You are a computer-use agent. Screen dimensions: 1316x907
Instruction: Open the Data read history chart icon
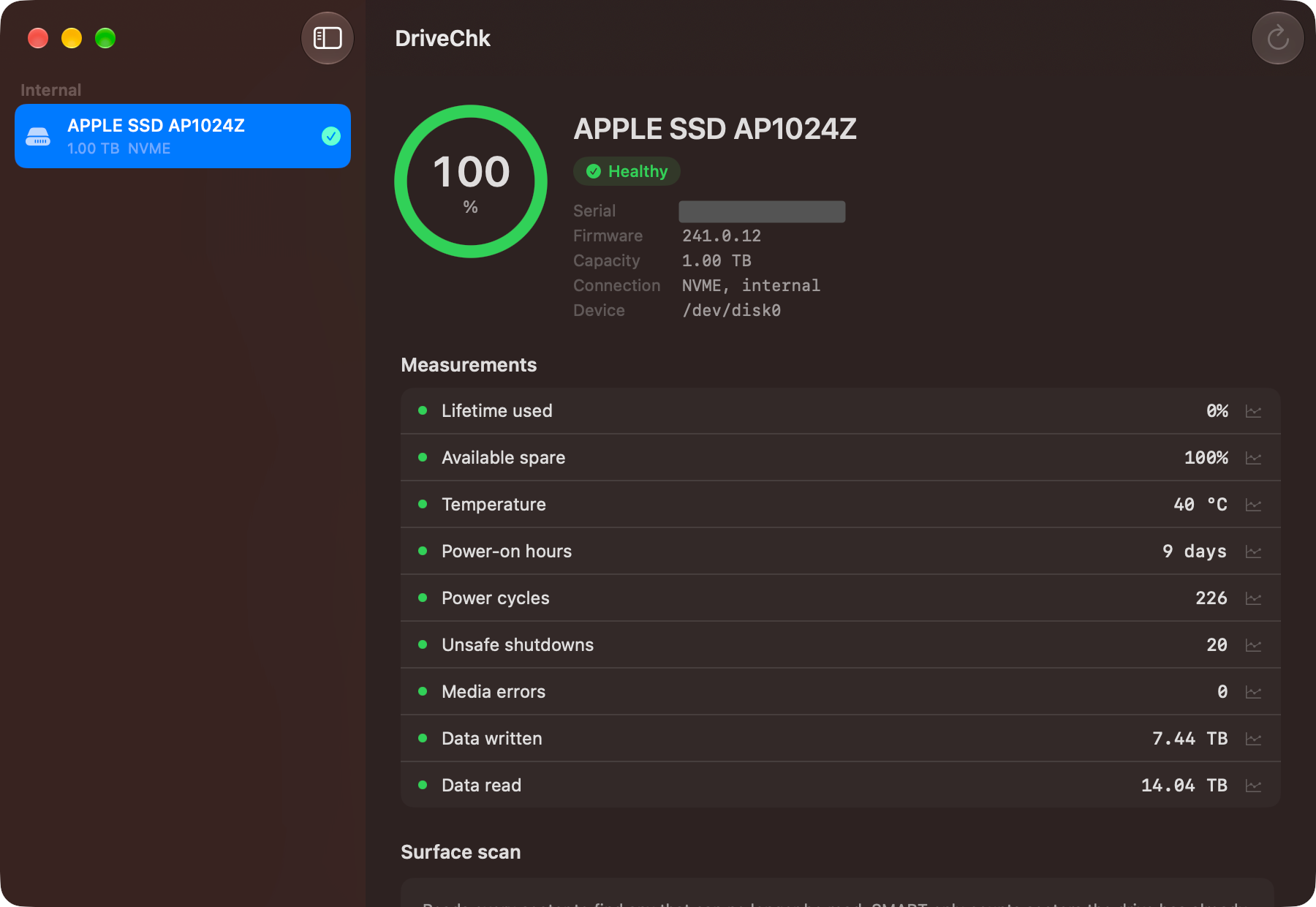pos(1253,786)
